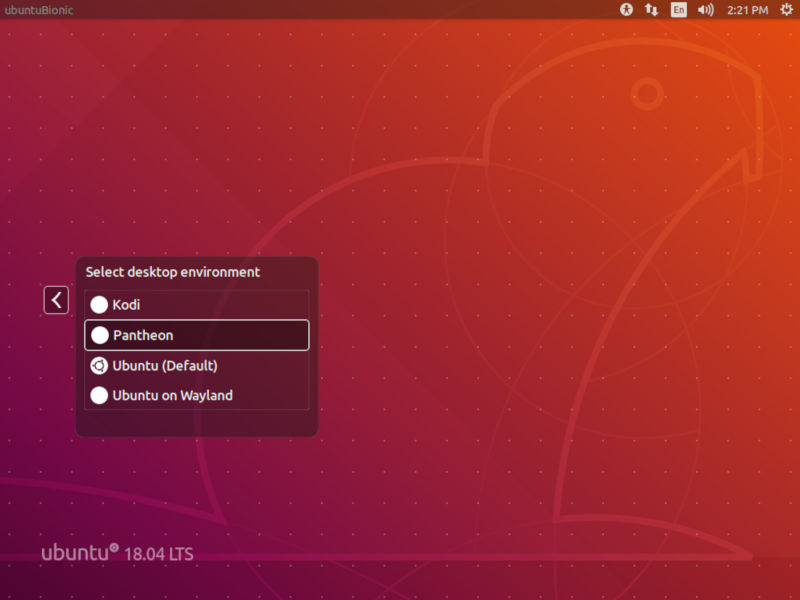Viewport: 800px width, 600px height.
Task: Click the Ubuntu logo beside Ubuntu (Default)
Action: (99, 365)
